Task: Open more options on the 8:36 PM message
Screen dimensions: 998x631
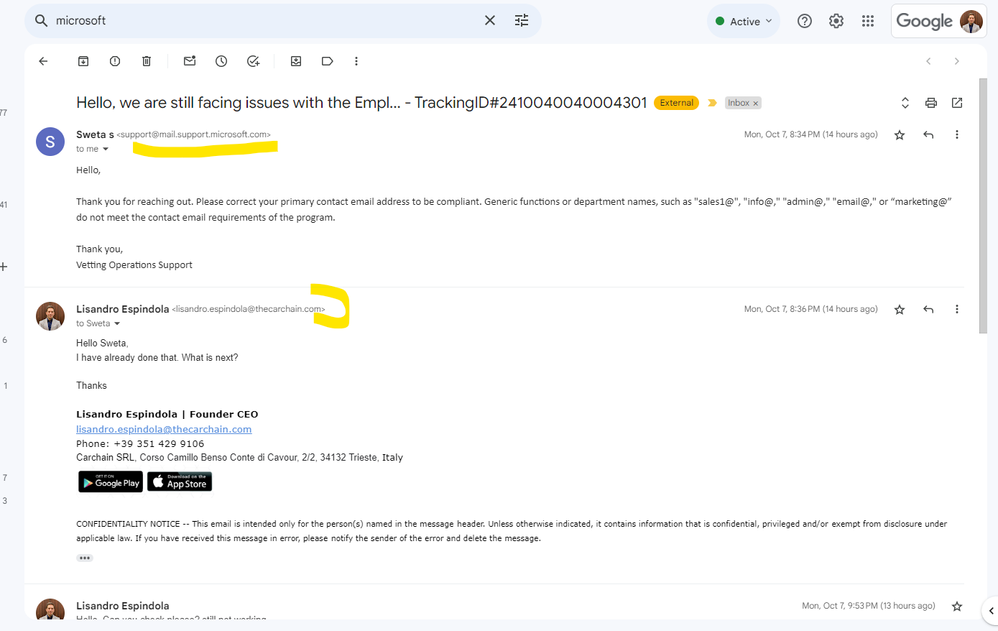Action: coord(957,309)
